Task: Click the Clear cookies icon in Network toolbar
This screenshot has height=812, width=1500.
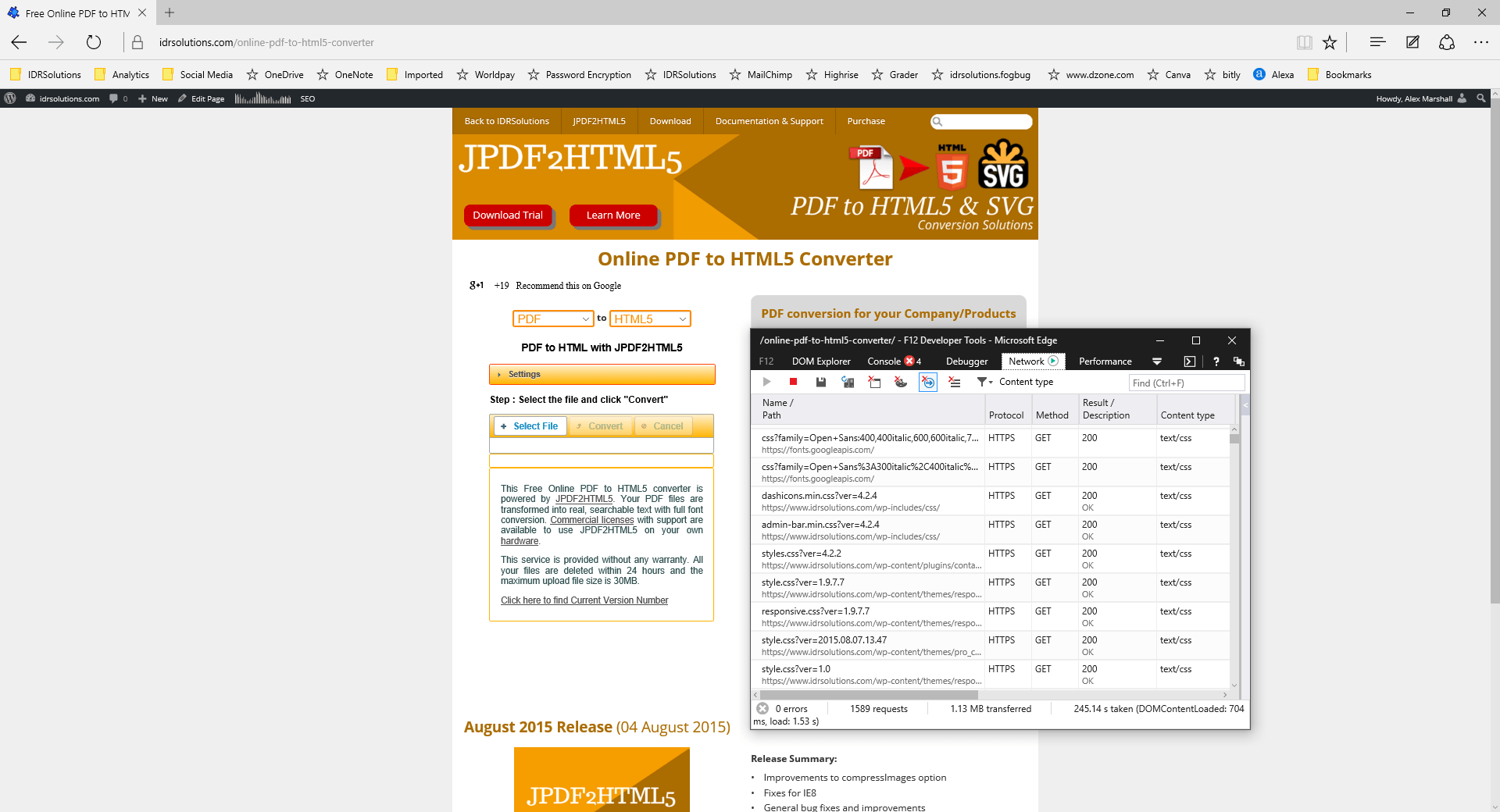Action: click(x=901, y=382)
